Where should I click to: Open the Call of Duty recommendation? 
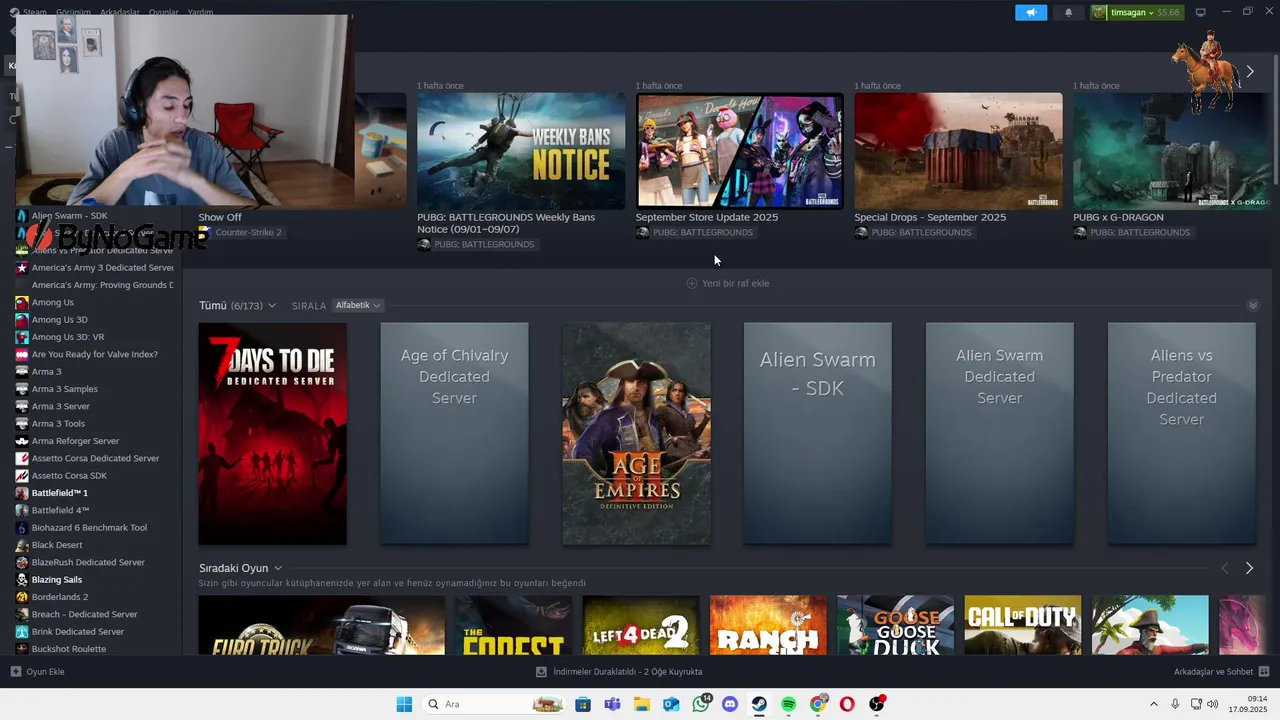click(1023, 625)
